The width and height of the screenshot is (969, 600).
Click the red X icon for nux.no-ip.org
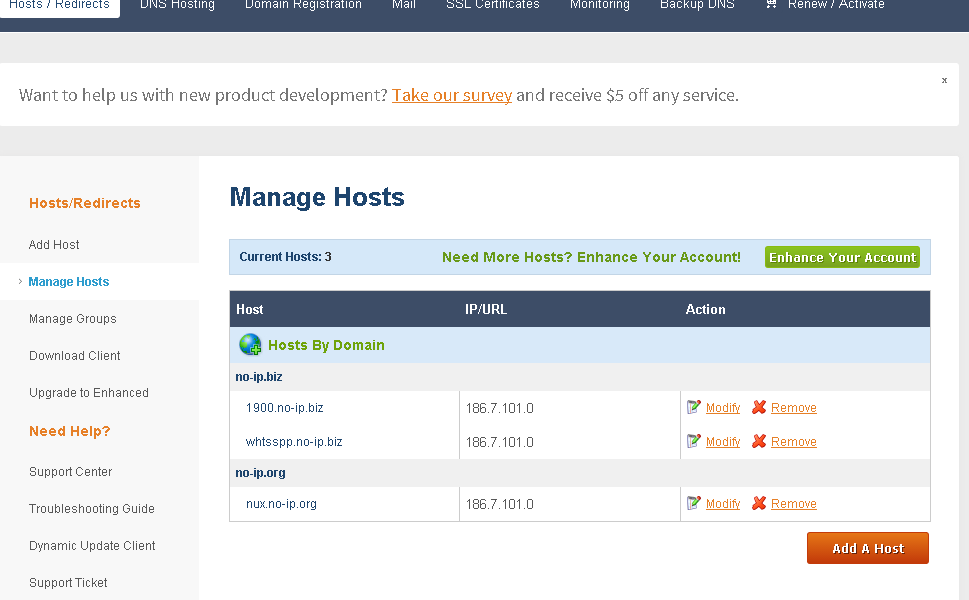[759, 503]
